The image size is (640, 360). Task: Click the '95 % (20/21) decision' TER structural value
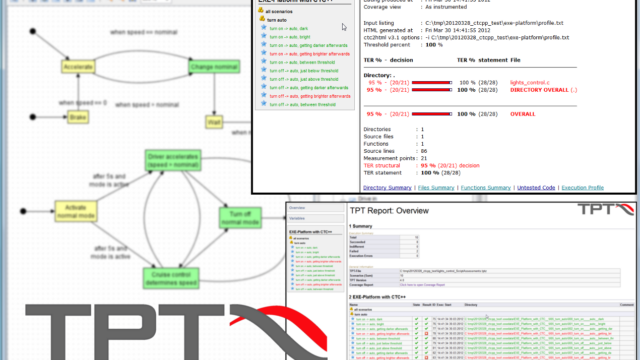[x=450, y=166]
